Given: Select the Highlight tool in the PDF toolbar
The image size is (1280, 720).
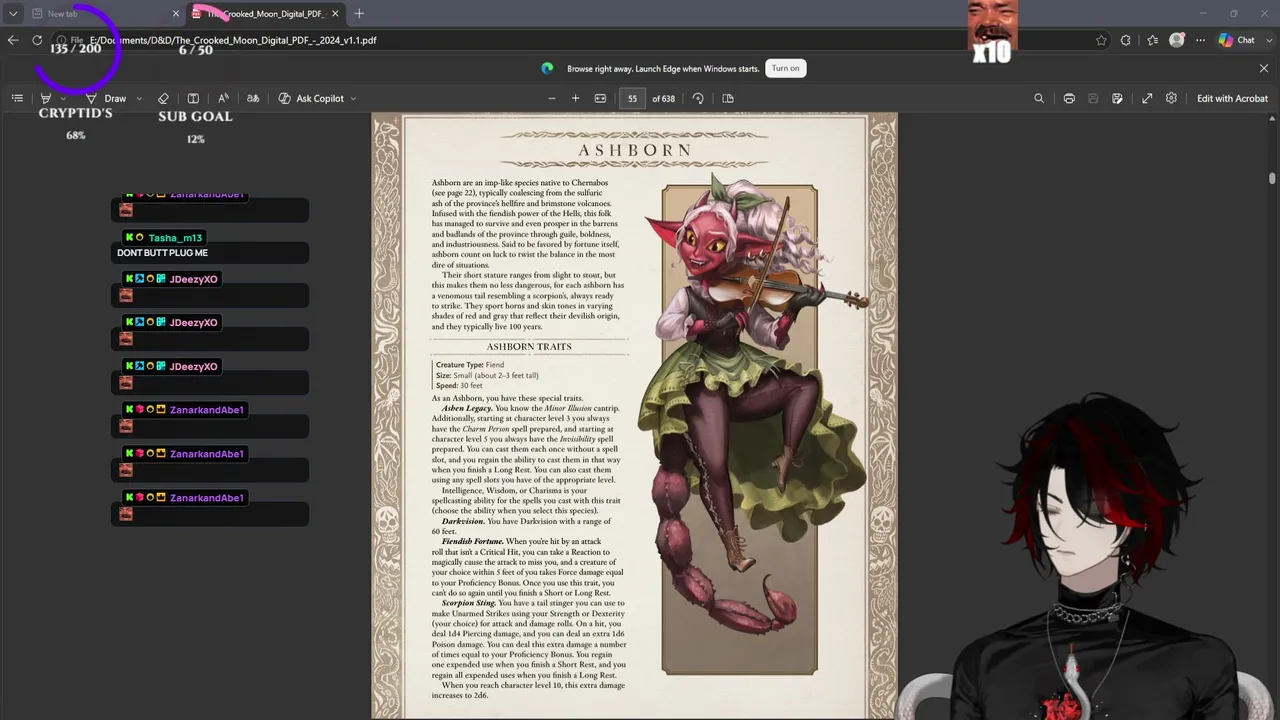Looking at the screenshot, I should click(x=46, y=98).
